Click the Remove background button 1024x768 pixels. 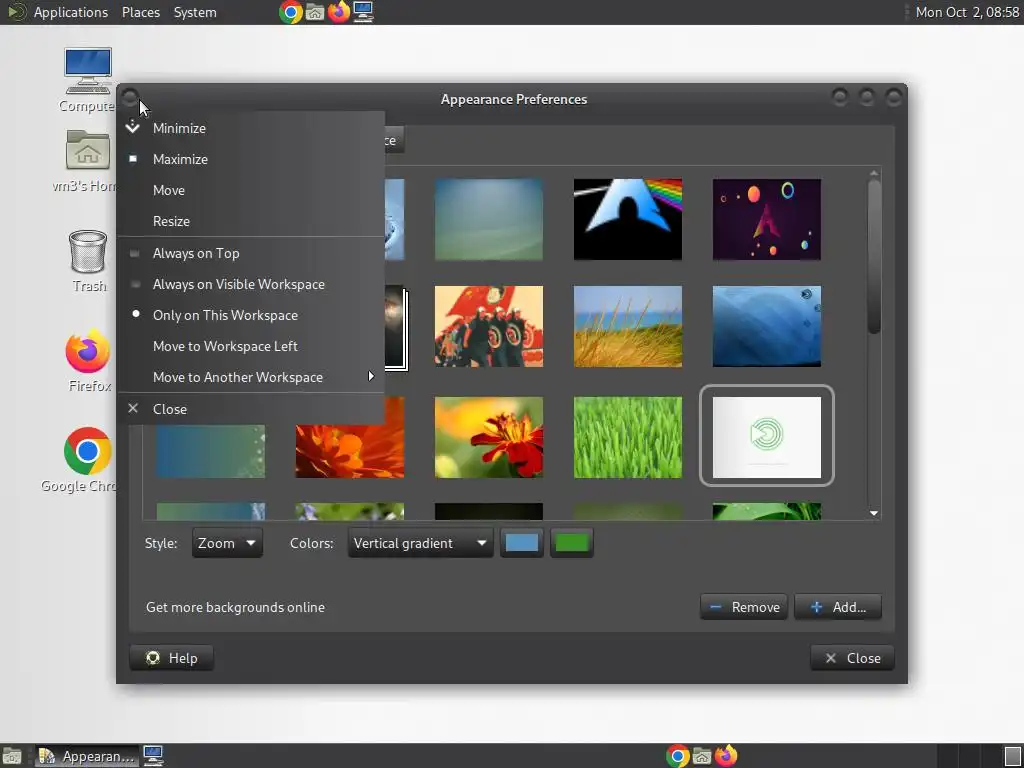coord(744,607)
